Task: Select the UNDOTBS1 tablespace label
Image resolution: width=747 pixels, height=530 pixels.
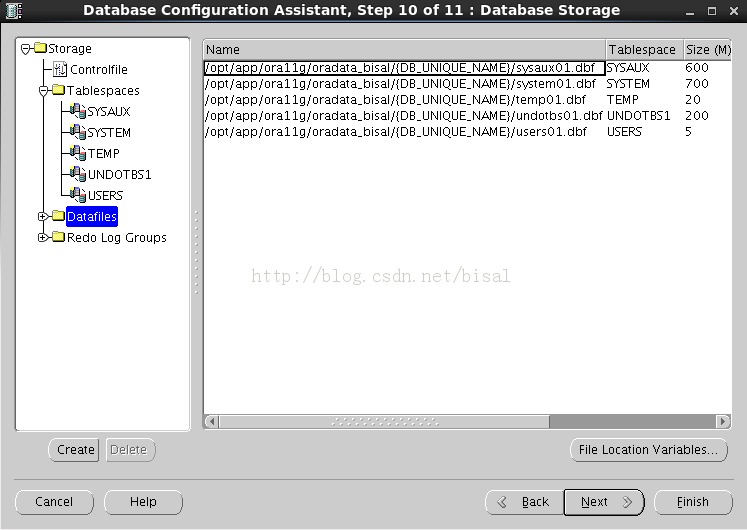Action: pos(120,174)
